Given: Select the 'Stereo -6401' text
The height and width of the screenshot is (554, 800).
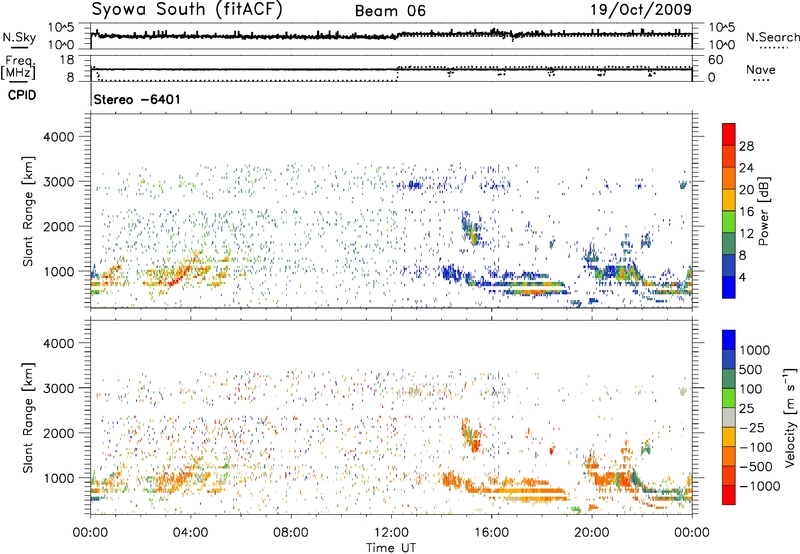Looking at the screenshot, I should click(137, 99).
